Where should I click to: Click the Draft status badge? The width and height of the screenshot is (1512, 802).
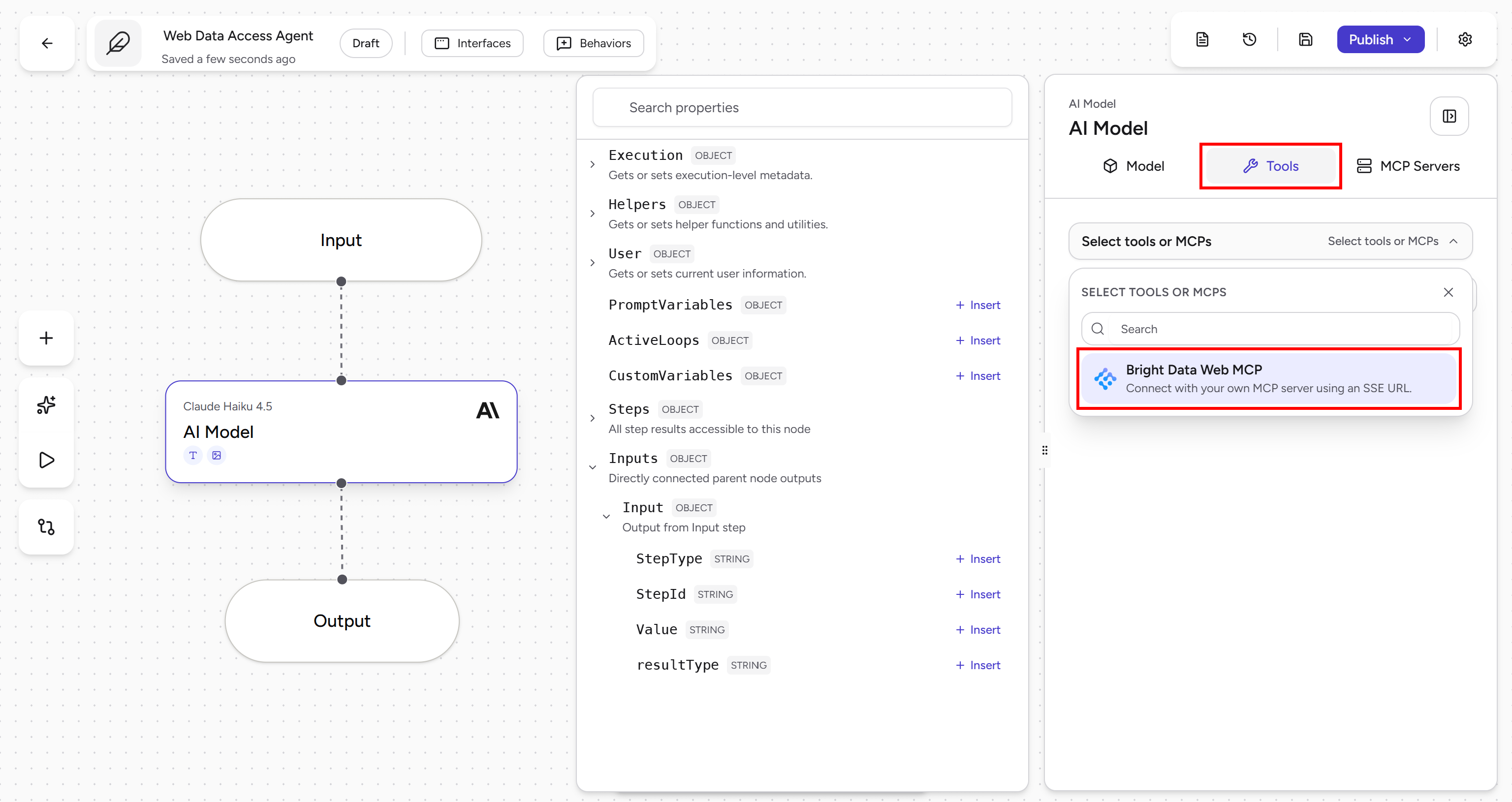pyautogui.click(x=366, y=43)
